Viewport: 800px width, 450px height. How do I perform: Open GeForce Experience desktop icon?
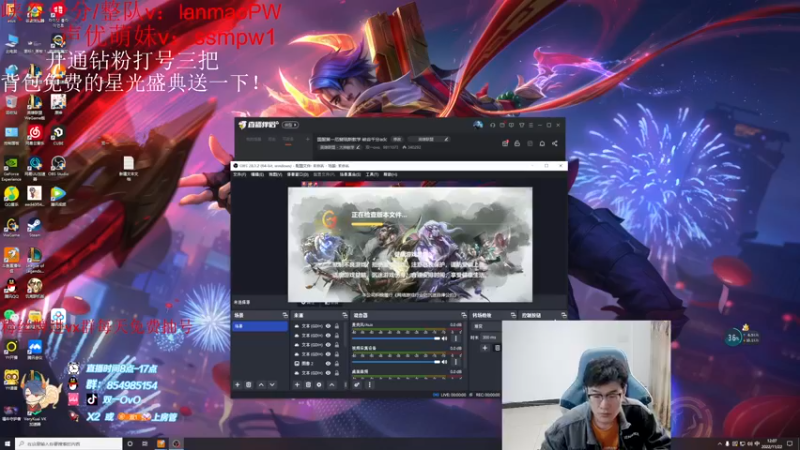point(11,168)
